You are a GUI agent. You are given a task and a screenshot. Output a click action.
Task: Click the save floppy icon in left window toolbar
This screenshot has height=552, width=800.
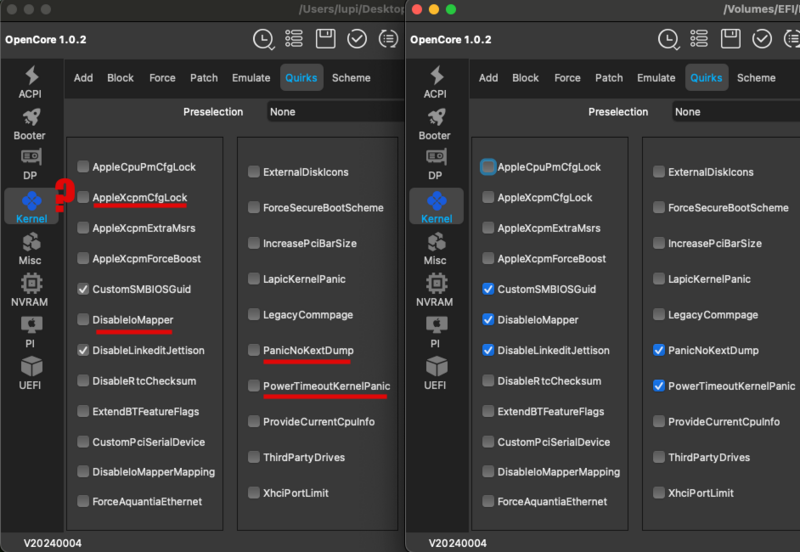pos(326,39)
